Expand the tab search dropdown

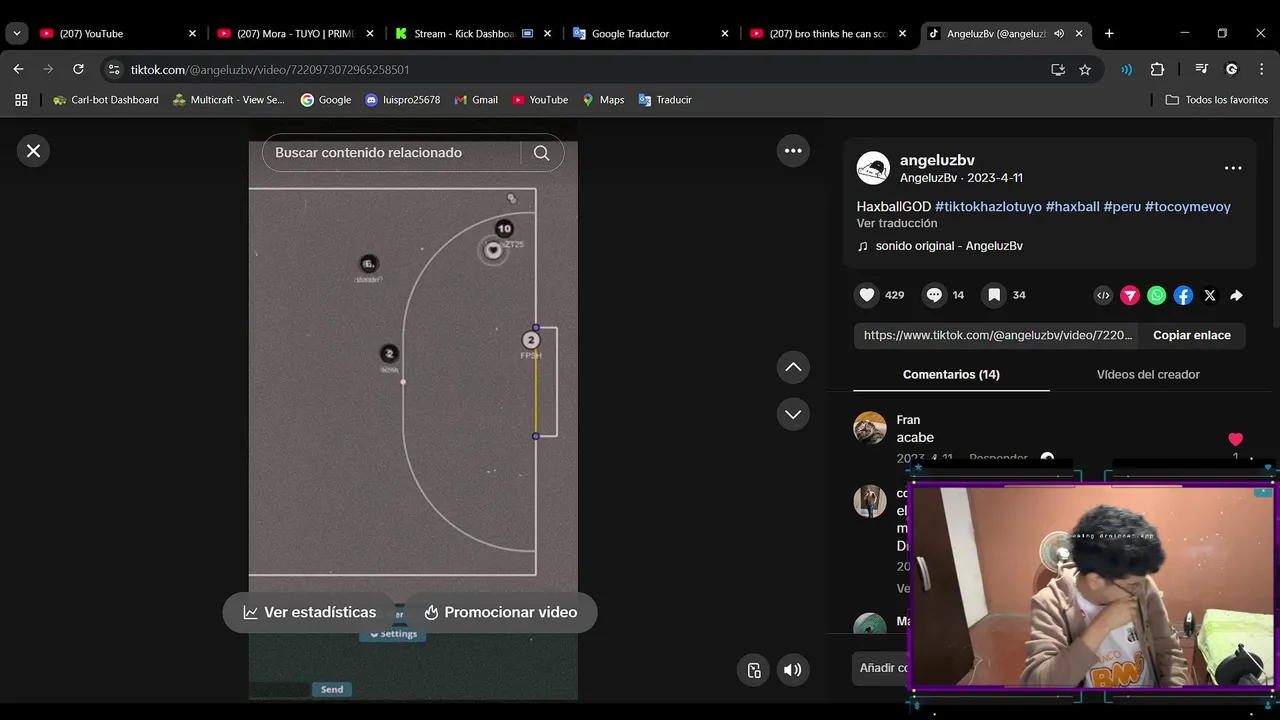click(17, 34)
